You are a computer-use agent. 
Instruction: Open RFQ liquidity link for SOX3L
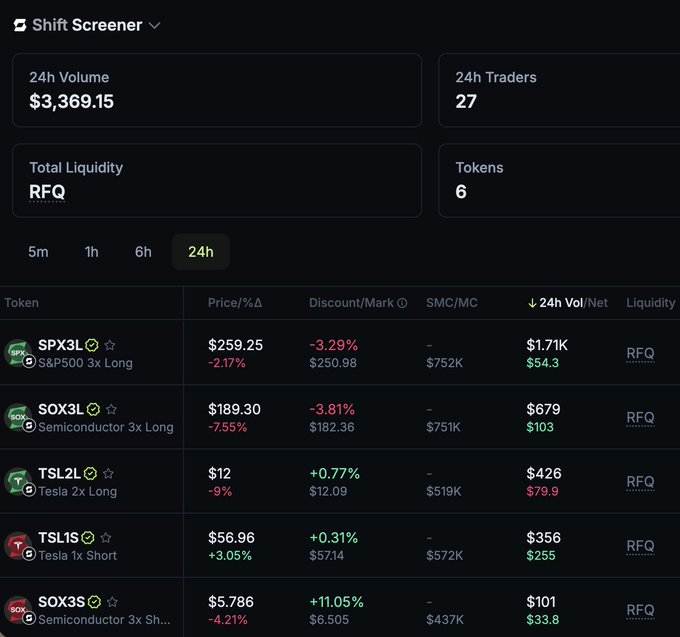pyautogui.click(x=640, y=418)
